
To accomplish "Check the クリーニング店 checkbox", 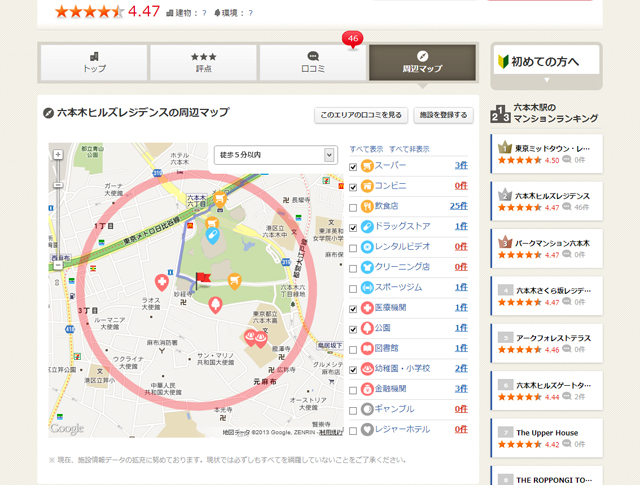I will pos(353,269).
